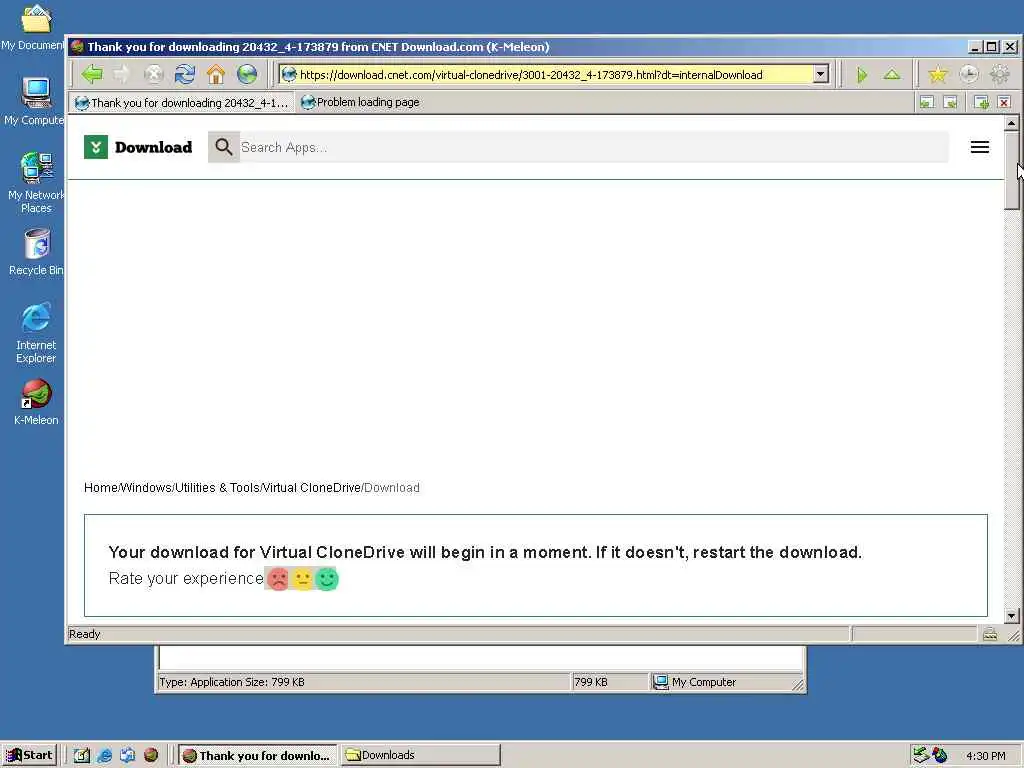Open the Windows breadcrumb link
This screenshot has width=1024, height=768.
(x=146, y=488)
